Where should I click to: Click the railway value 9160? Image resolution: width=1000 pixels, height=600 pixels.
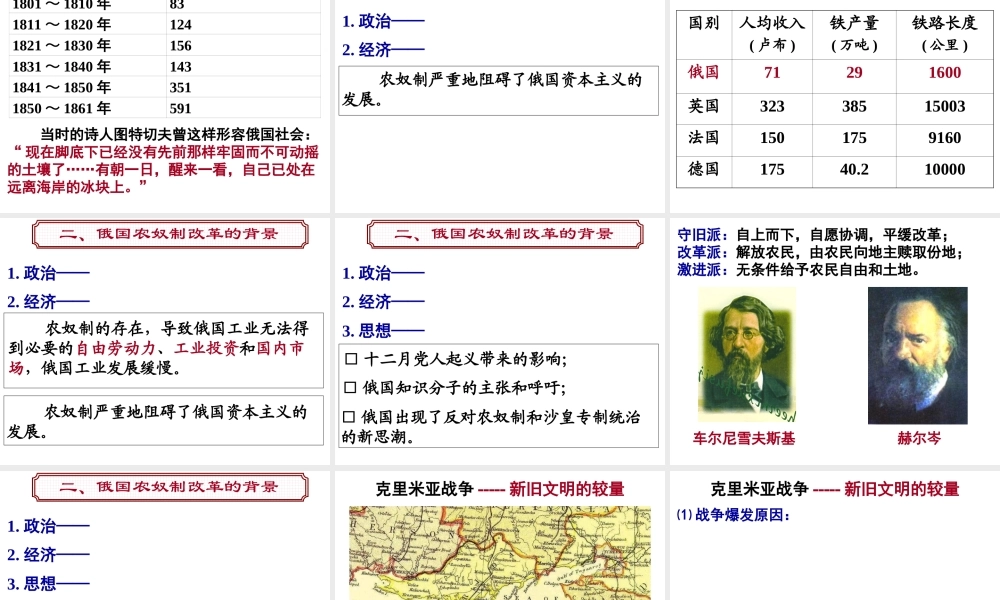pyautogui.click(x=945, y=138)
